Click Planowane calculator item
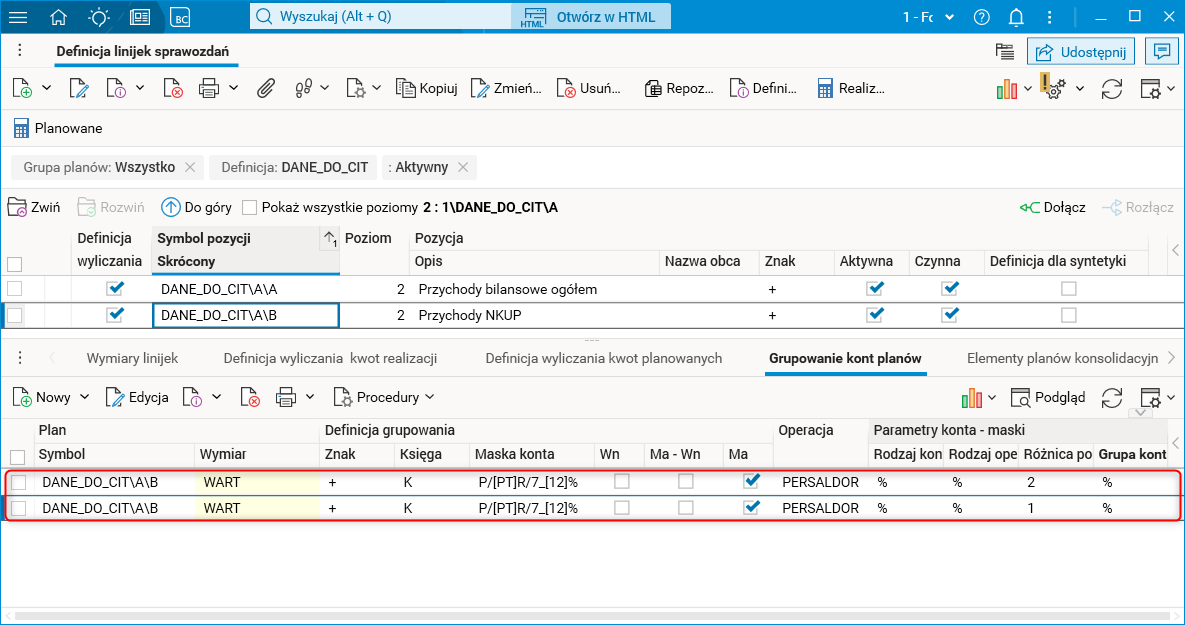 point(57,128)
